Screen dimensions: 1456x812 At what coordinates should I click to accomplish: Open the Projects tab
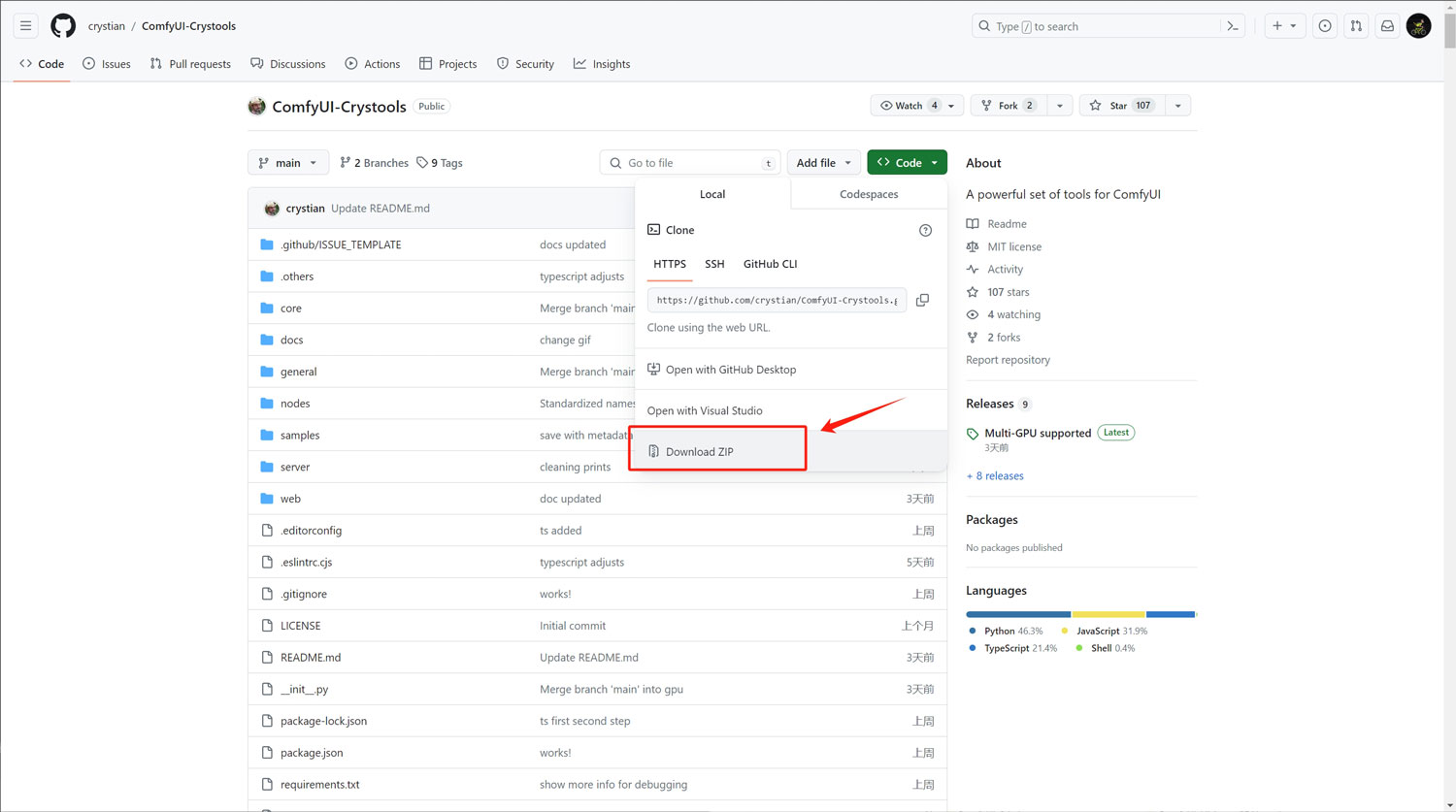click(x=448, y=64)
